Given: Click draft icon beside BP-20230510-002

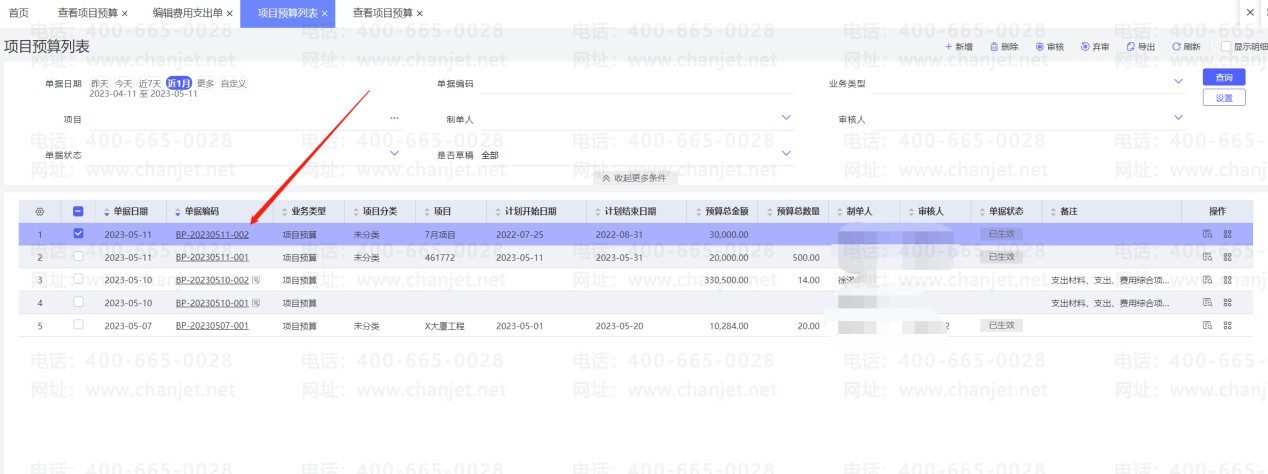Looking at the screenshot, I should [256, 280].
